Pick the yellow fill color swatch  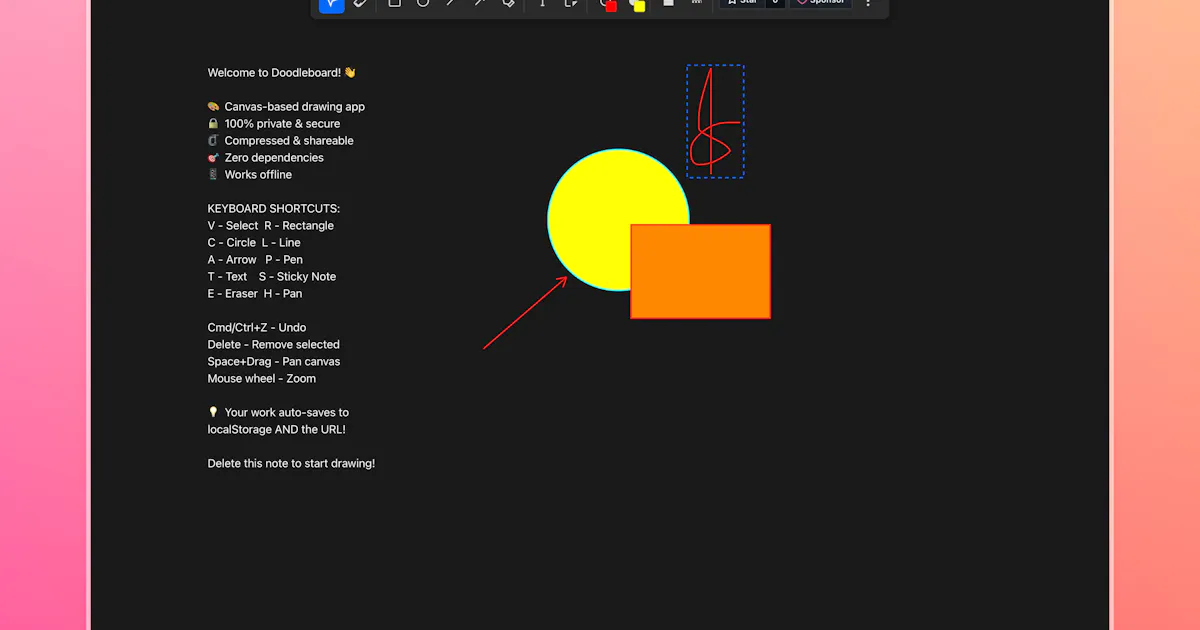coord(637,4)
